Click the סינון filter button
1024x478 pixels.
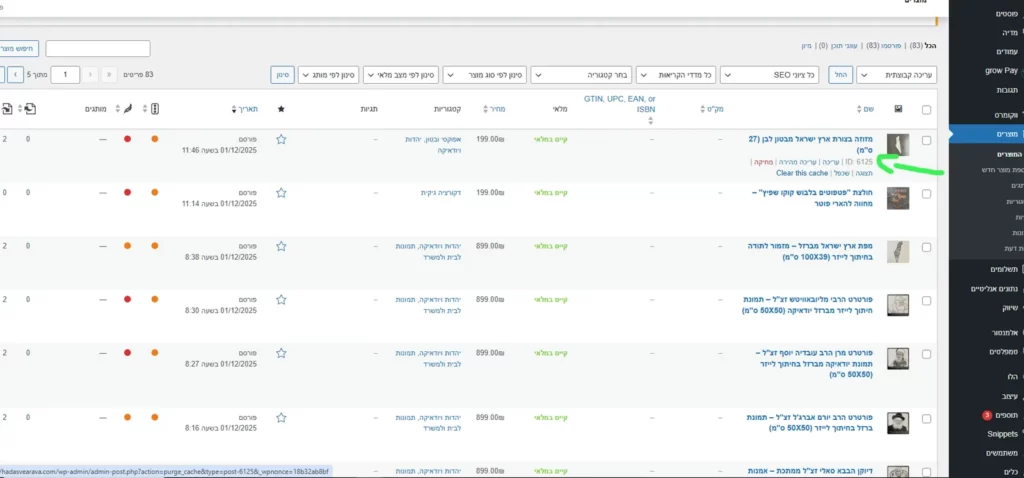pos(282,75)
